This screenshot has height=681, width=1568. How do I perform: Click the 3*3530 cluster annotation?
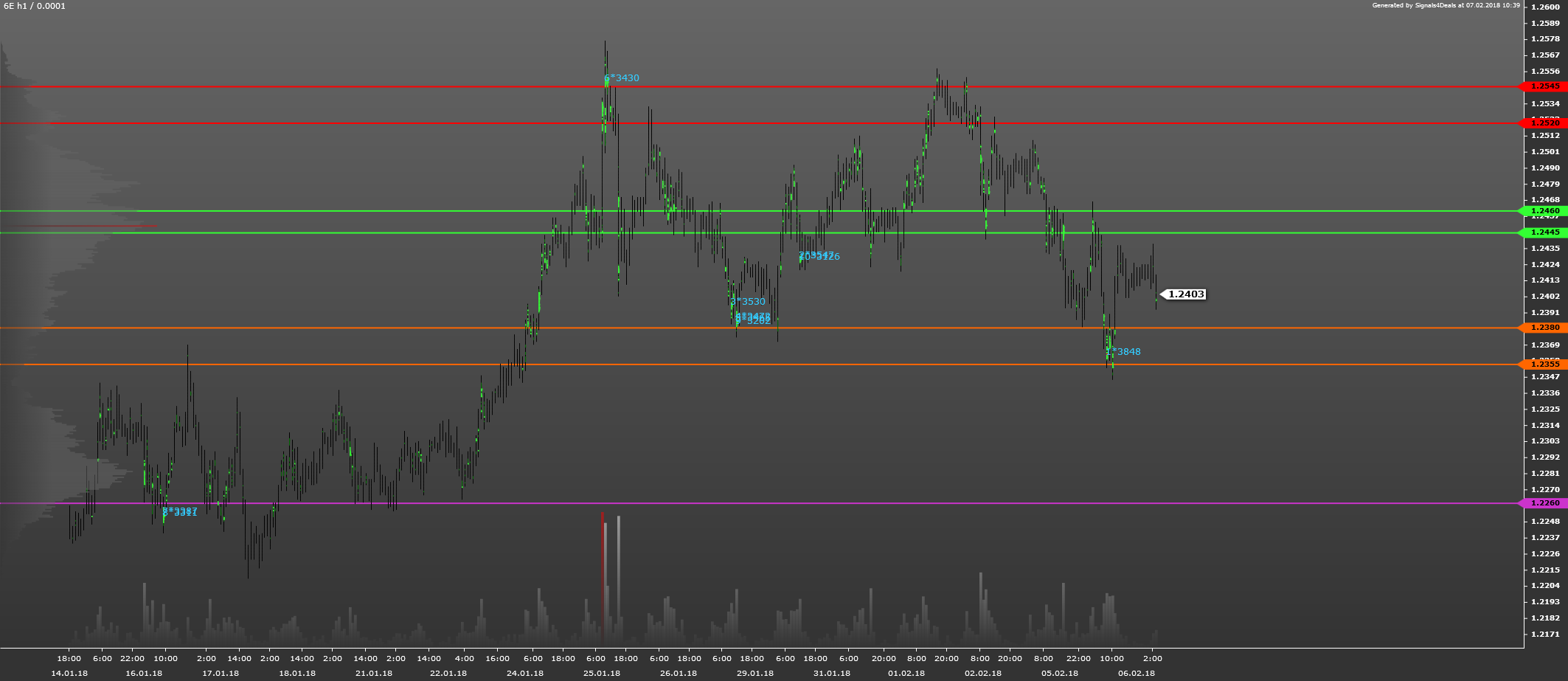click(749, 302)
